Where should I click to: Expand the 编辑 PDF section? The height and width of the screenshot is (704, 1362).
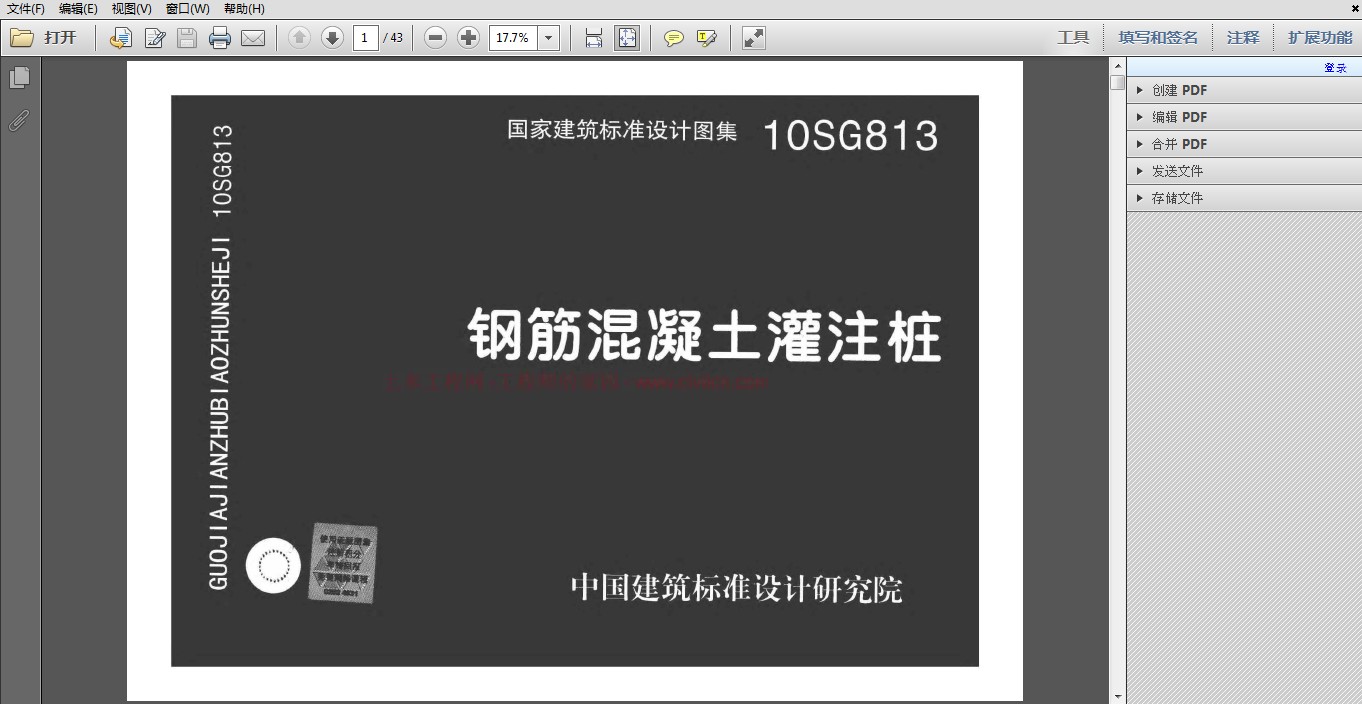(1244, 117)
